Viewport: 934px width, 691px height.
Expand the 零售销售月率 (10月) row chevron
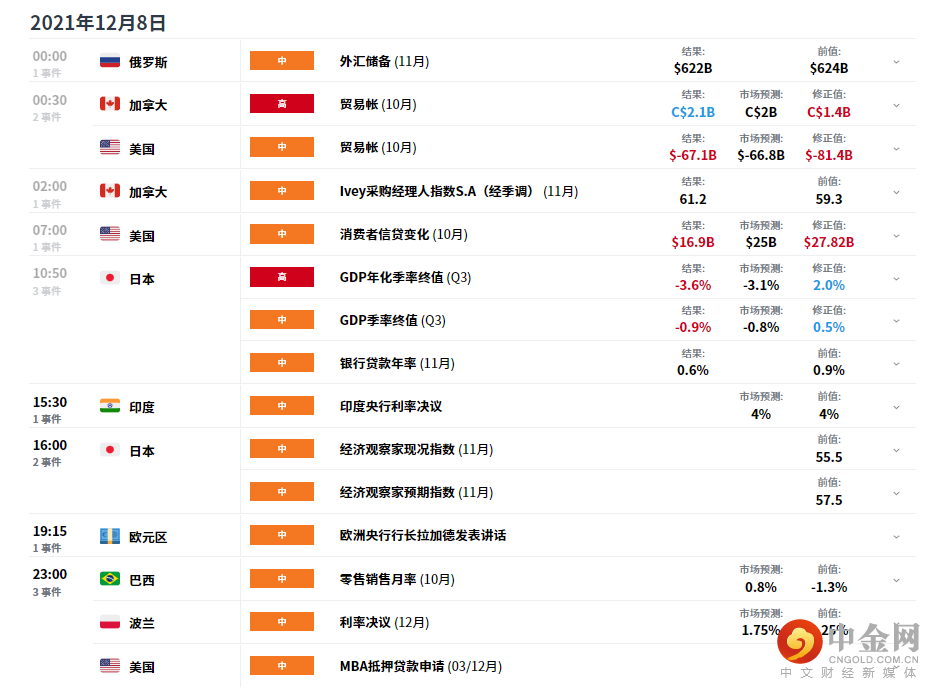pos(896,580)
